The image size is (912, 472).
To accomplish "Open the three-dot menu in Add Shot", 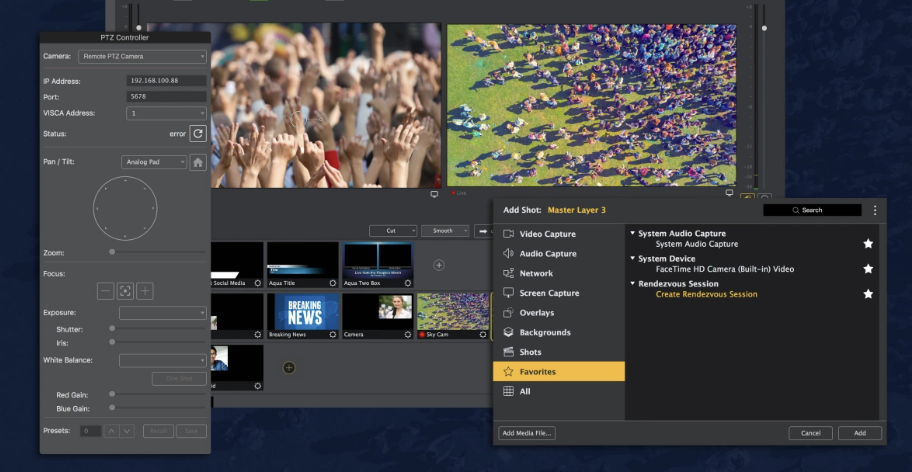I will pos(874,210).
